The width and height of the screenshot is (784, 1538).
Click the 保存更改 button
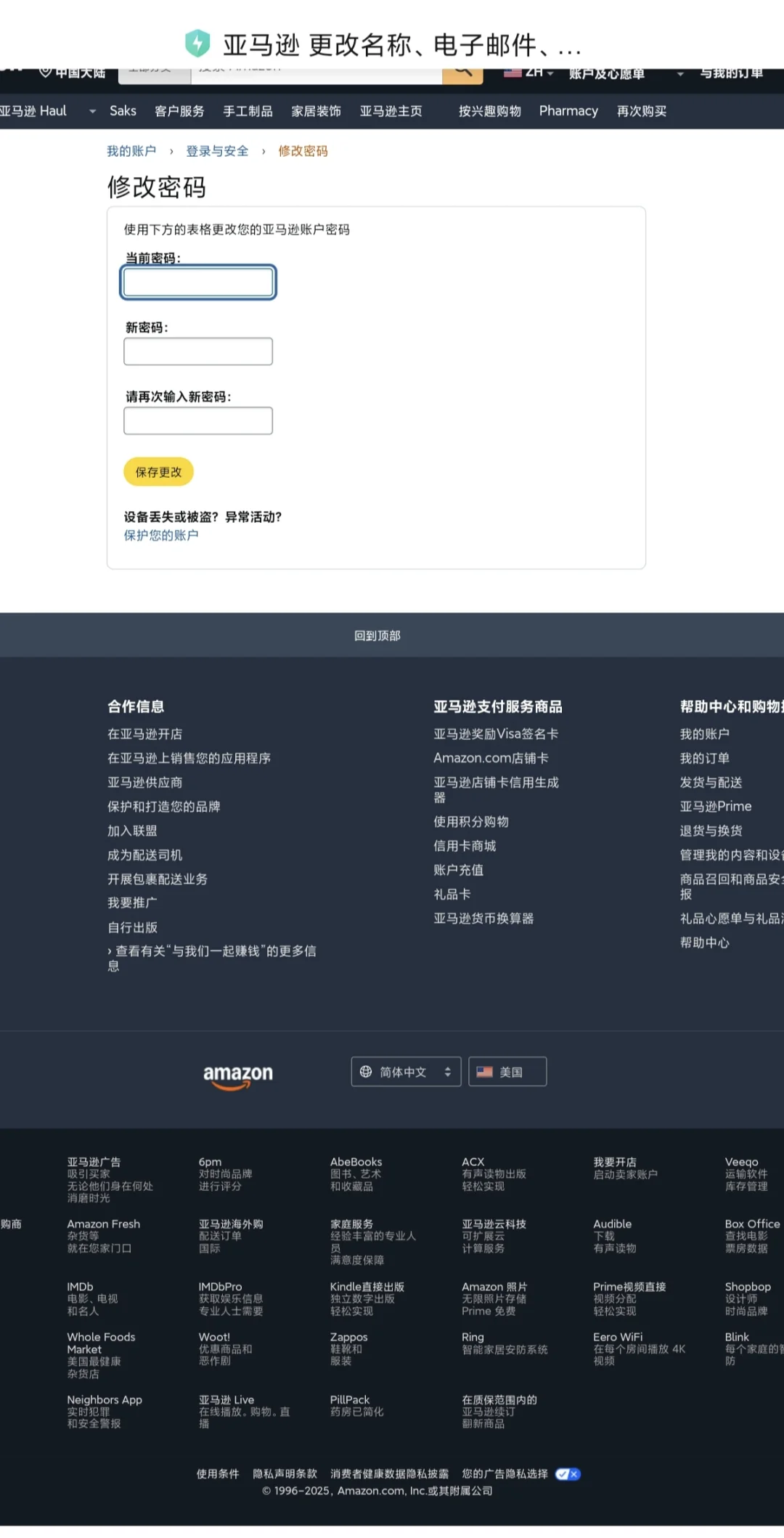pyautogui.click(x=158, y=472)
